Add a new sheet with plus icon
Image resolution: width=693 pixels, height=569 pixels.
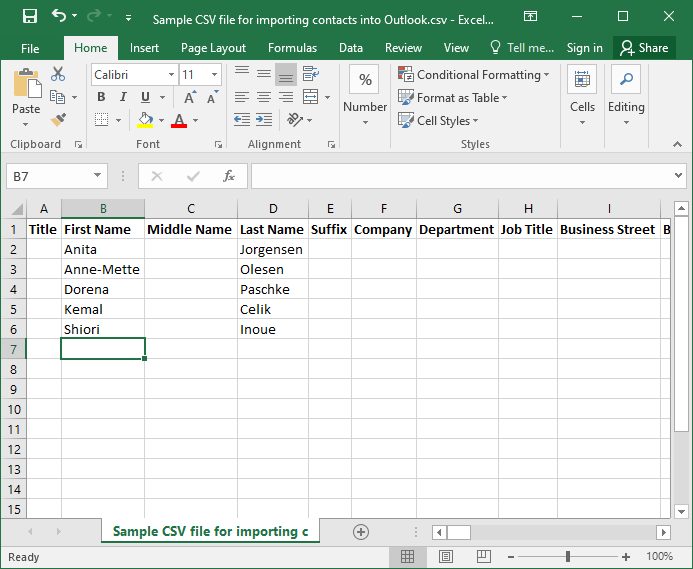(361, 532)
